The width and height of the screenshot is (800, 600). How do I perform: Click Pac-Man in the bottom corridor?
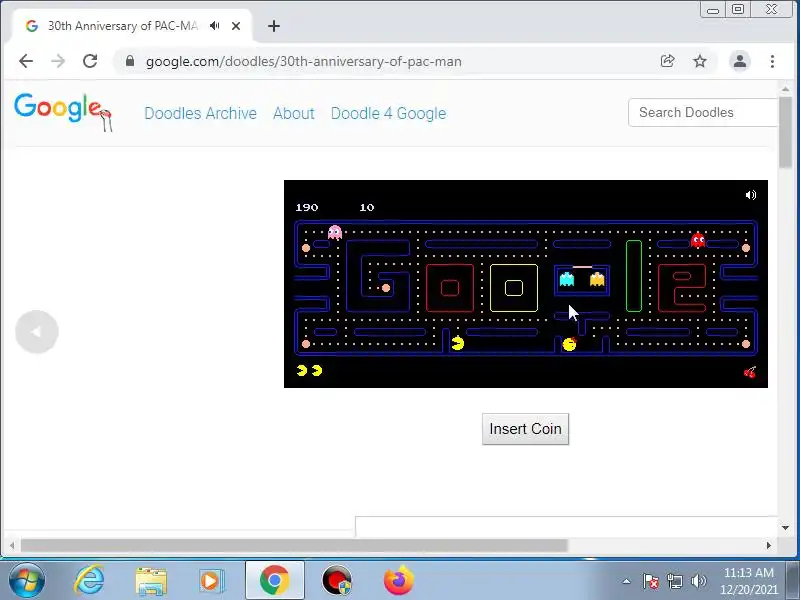458,343
